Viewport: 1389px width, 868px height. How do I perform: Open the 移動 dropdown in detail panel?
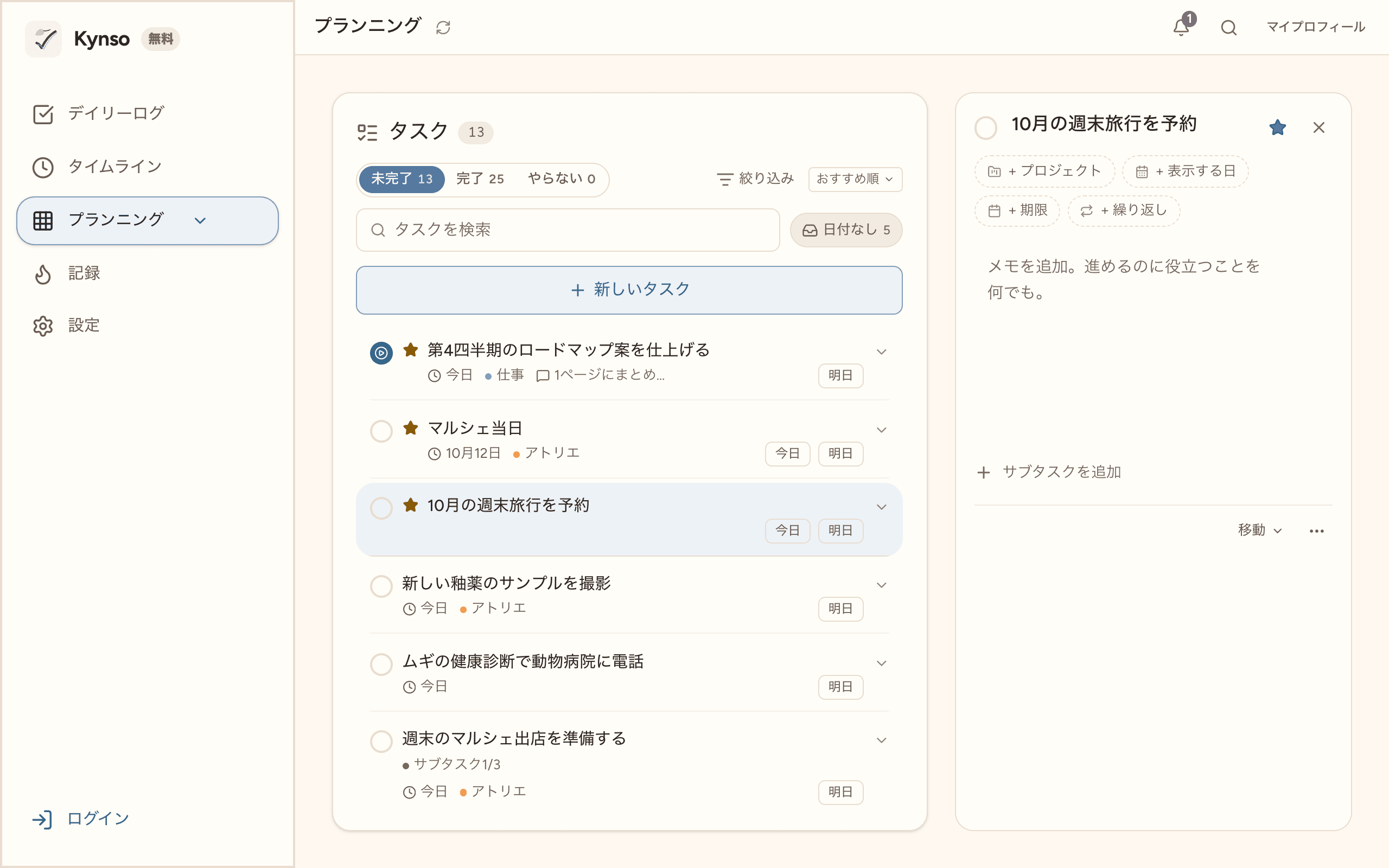tap(1260, 531)
